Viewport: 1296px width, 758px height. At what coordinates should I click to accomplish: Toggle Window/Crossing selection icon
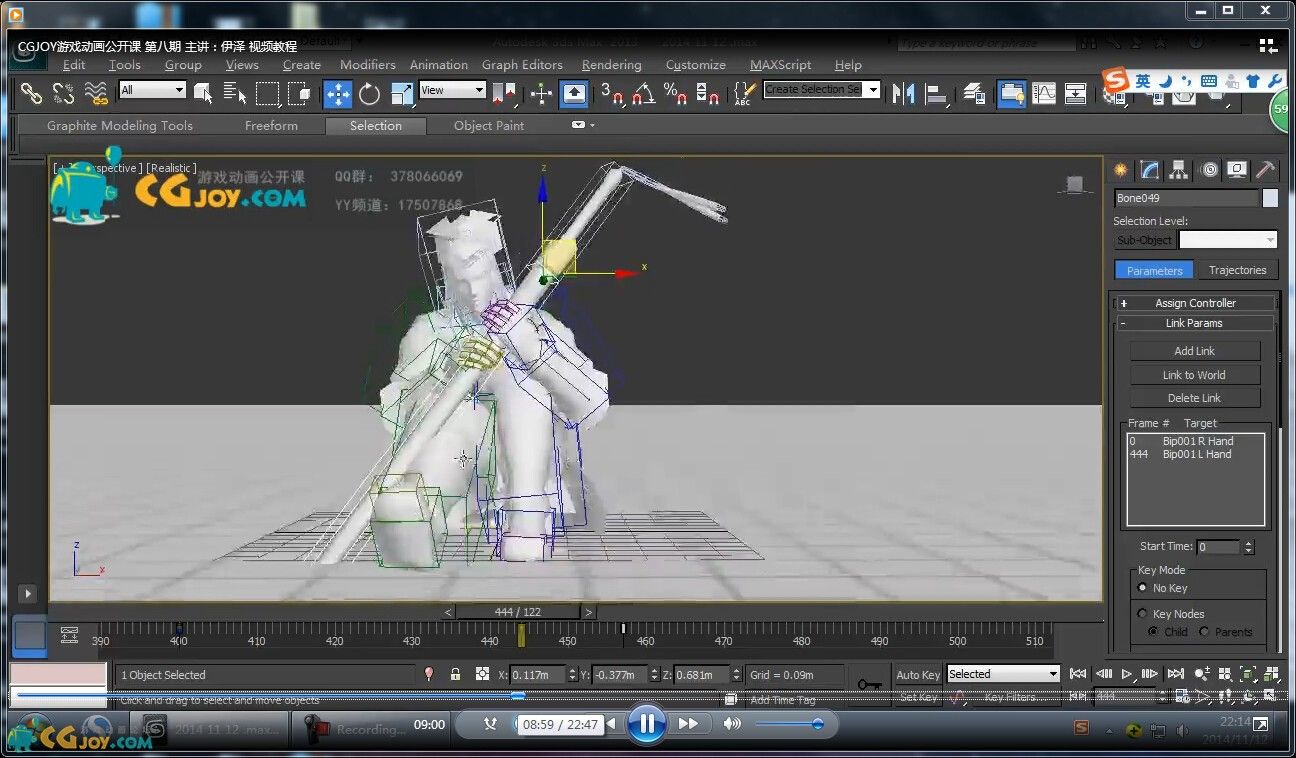(299, 93)
